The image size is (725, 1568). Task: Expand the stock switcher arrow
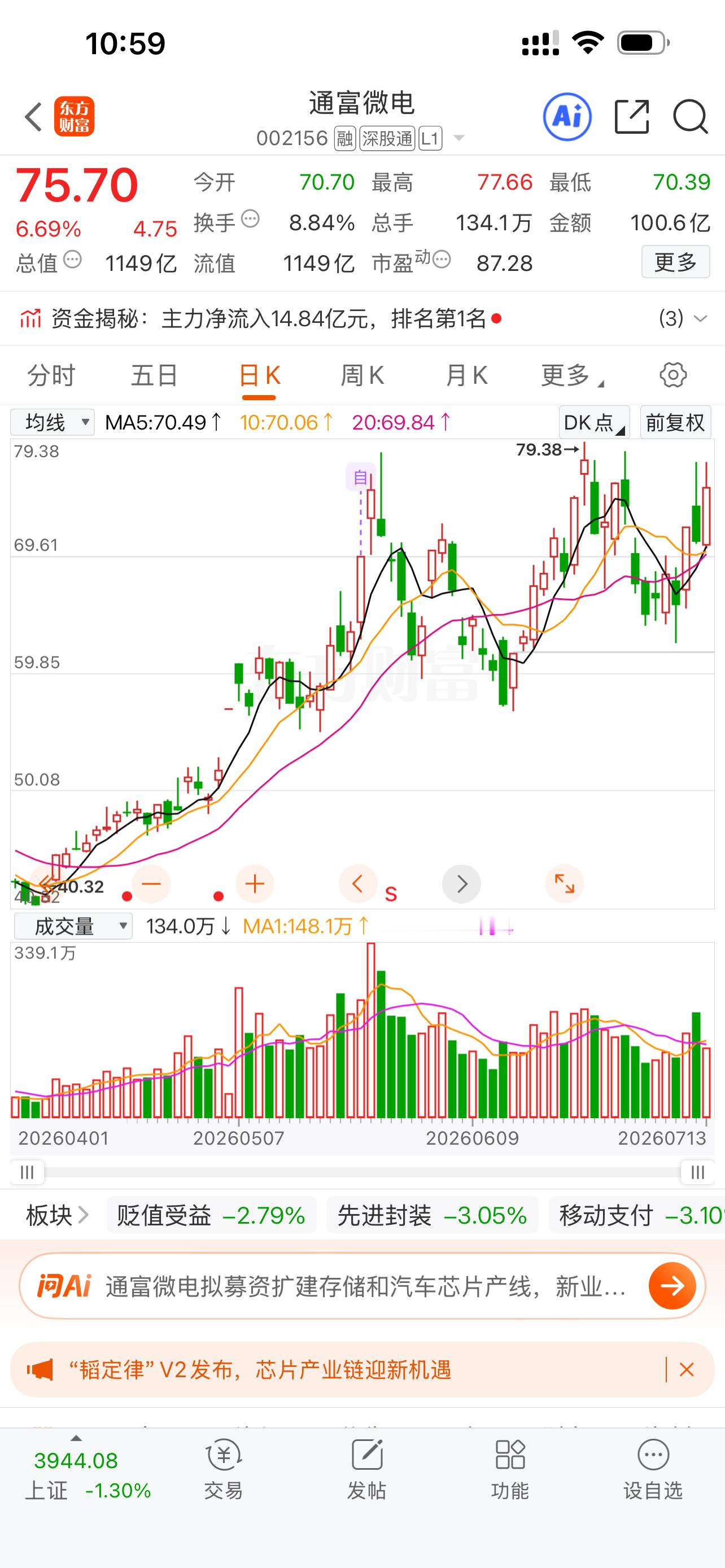pos(459,139)
